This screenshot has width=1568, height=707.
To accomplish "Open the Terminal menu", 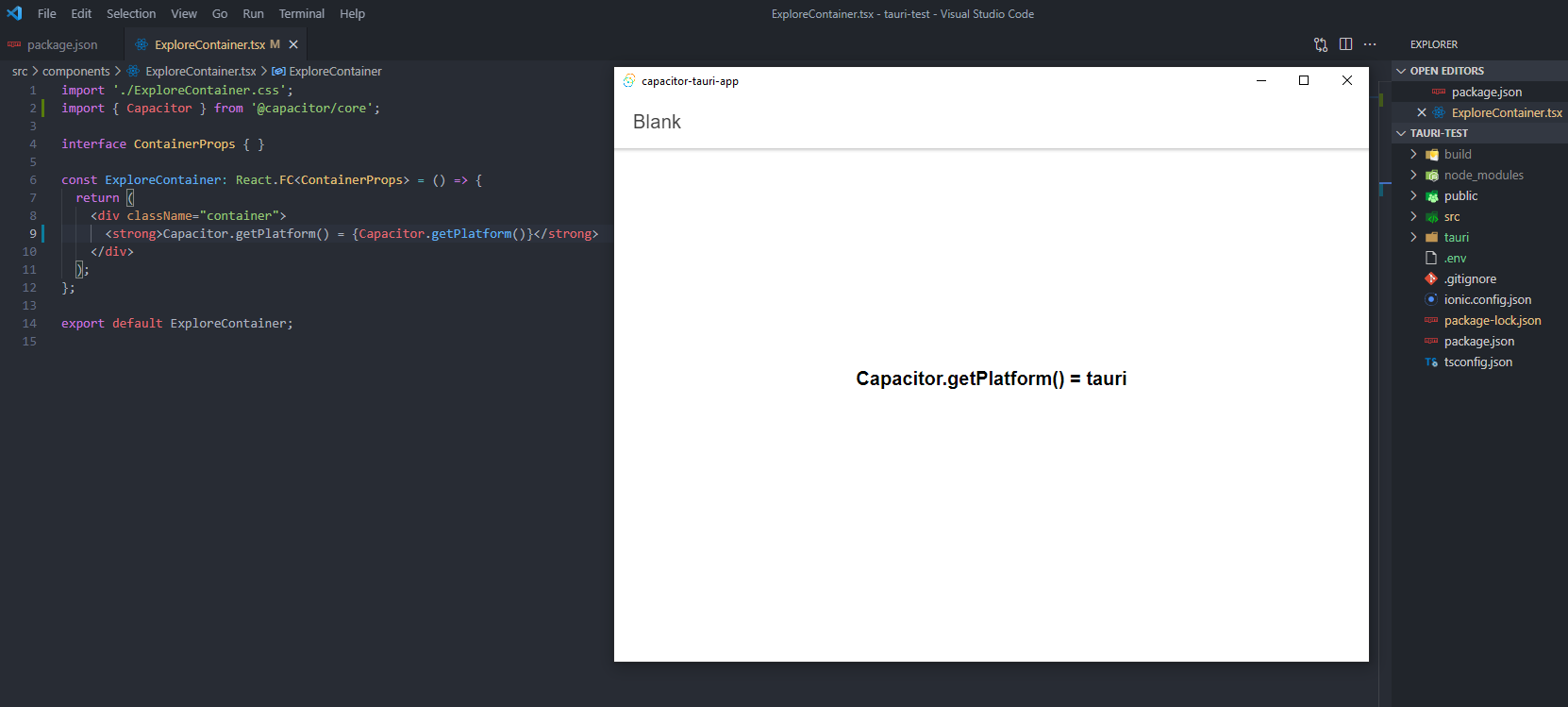I will tap(302, 14).
